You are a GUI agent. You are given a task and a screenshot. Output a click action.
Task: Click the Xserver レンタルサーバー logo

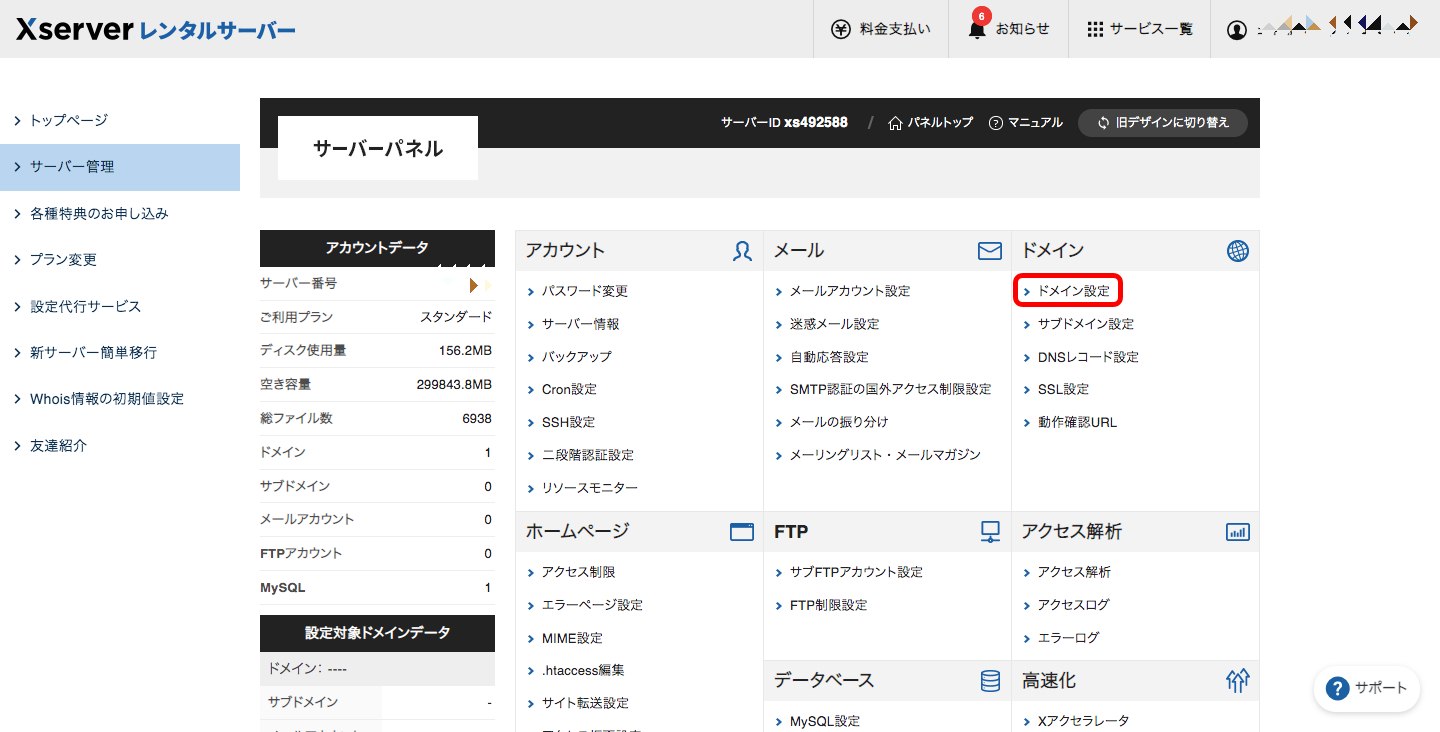click(155, 30)
